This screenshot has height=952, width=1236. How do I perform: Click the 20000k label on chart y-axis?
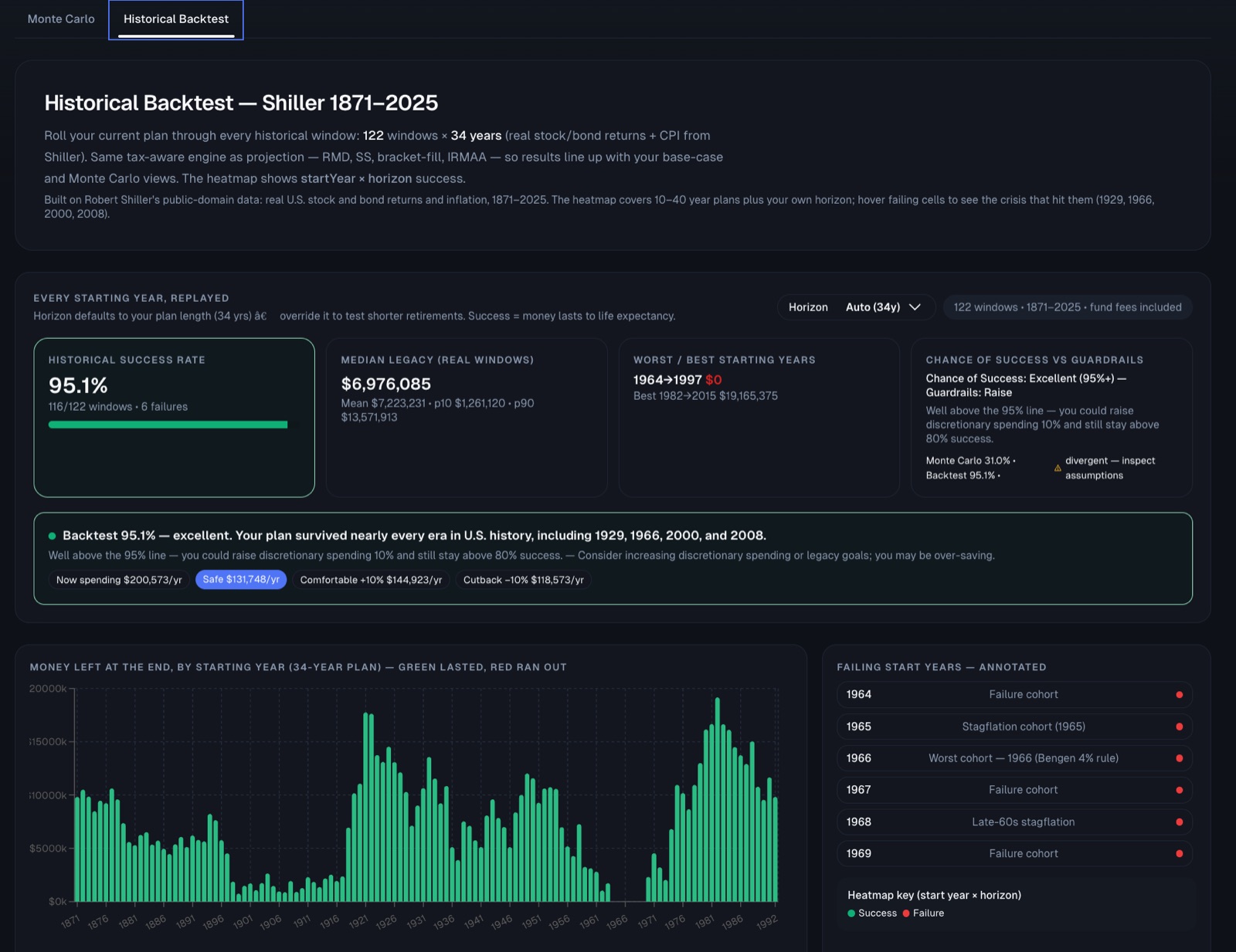48,689
